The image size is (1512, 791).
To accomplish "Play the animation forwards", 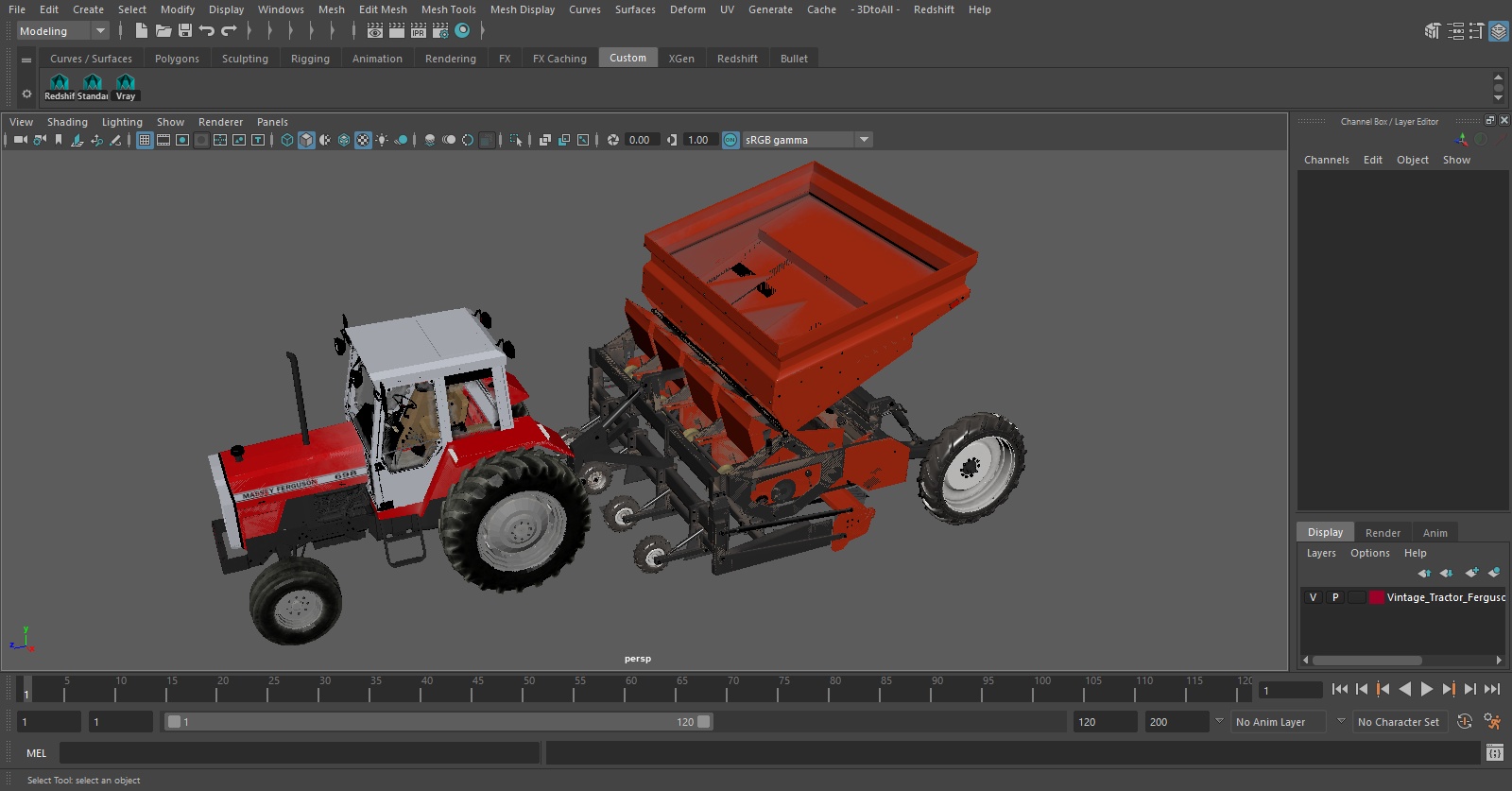I will tap(1427, 690).
